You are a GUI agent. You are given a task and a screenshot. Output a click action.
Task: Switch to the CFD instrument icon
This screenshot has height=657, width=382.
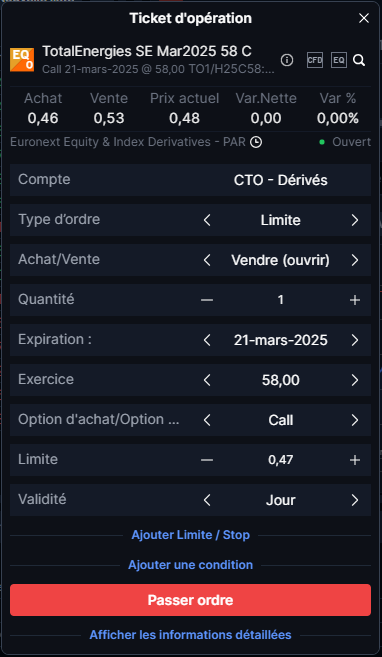(x=315, y=60)
